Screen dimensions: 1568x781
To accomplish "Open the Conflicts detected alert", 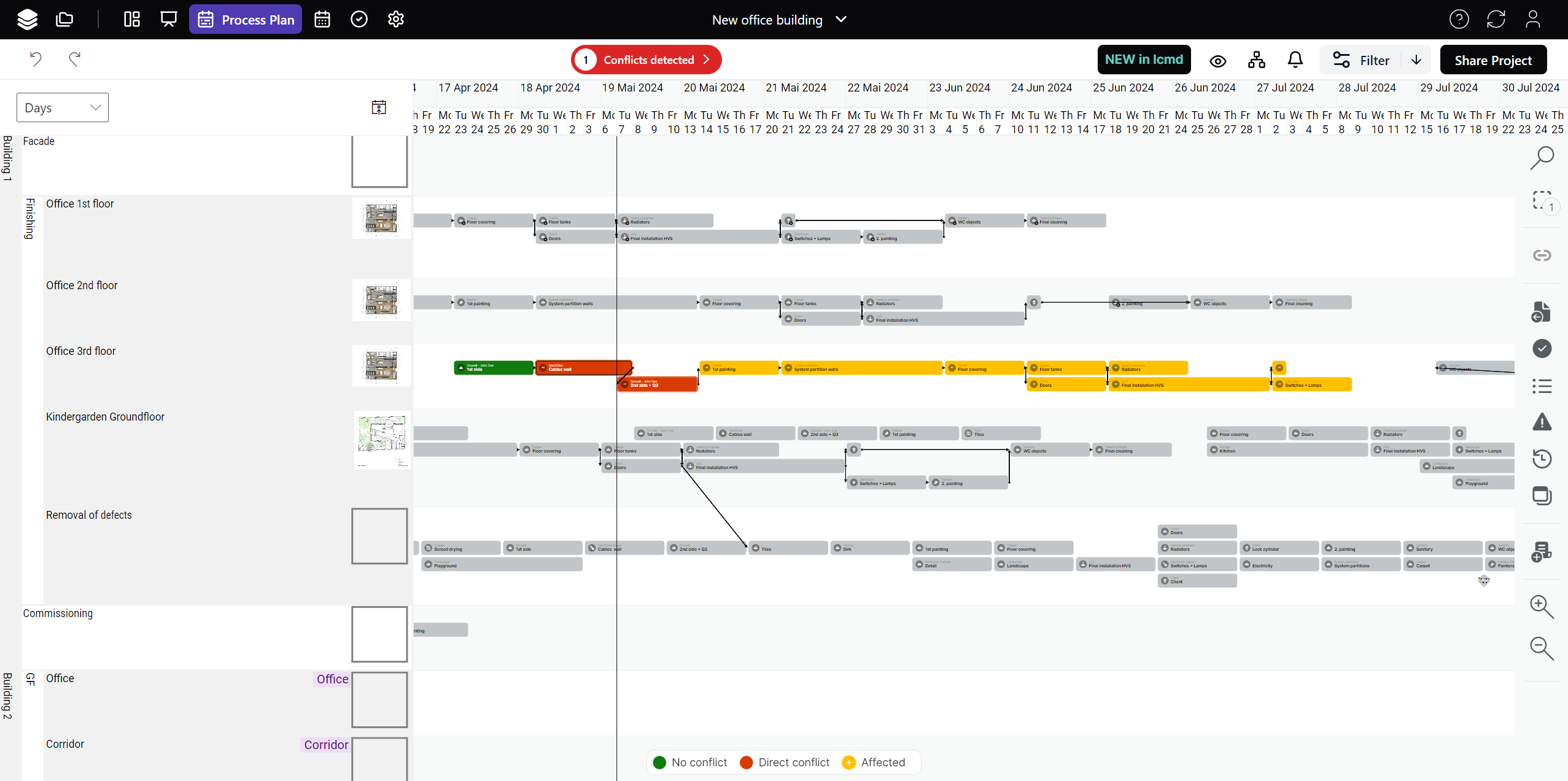I will [x=646, y=60].
